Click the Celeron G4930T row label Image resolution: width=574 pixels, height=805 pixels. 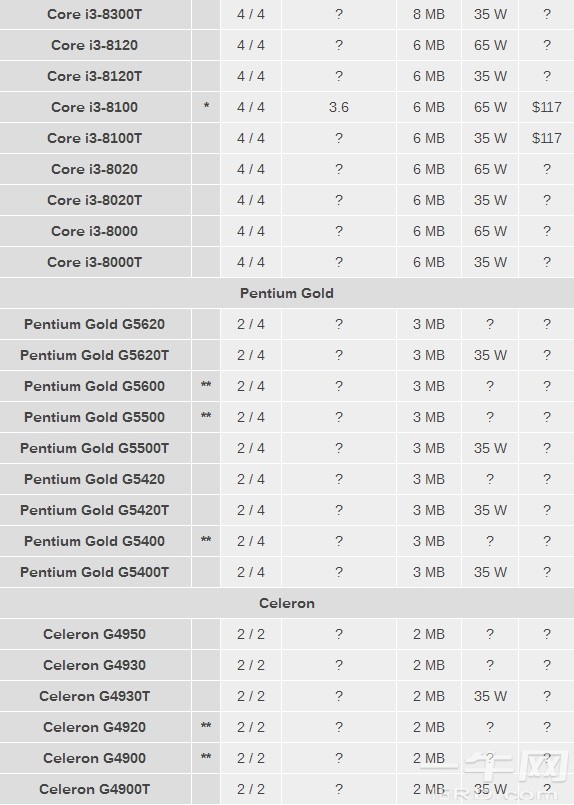94,696
